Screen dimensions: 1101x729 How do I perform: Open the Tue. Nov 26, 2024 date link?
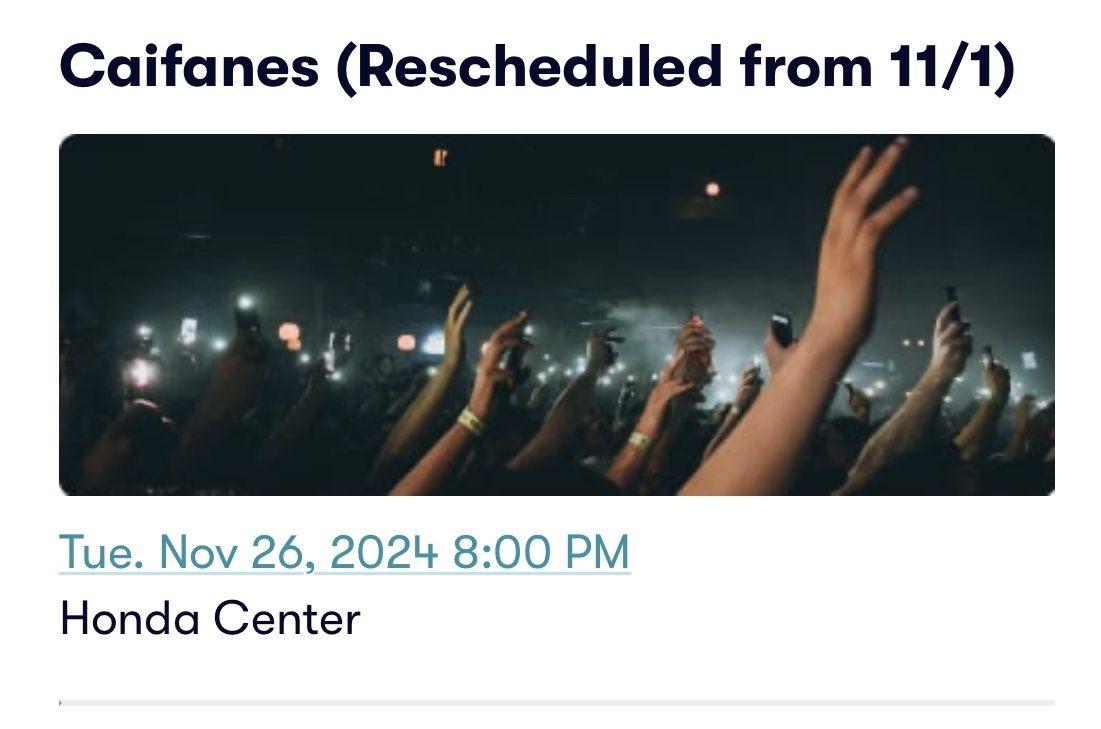[x=344, y=553]
